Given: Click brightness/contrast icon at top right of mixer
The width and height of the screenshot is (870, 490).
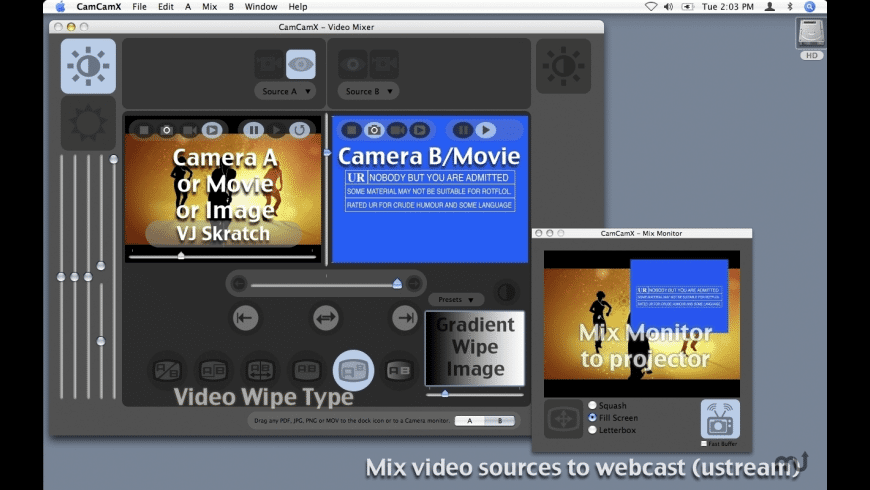Looking at the screenshot, I should point(563,66).
